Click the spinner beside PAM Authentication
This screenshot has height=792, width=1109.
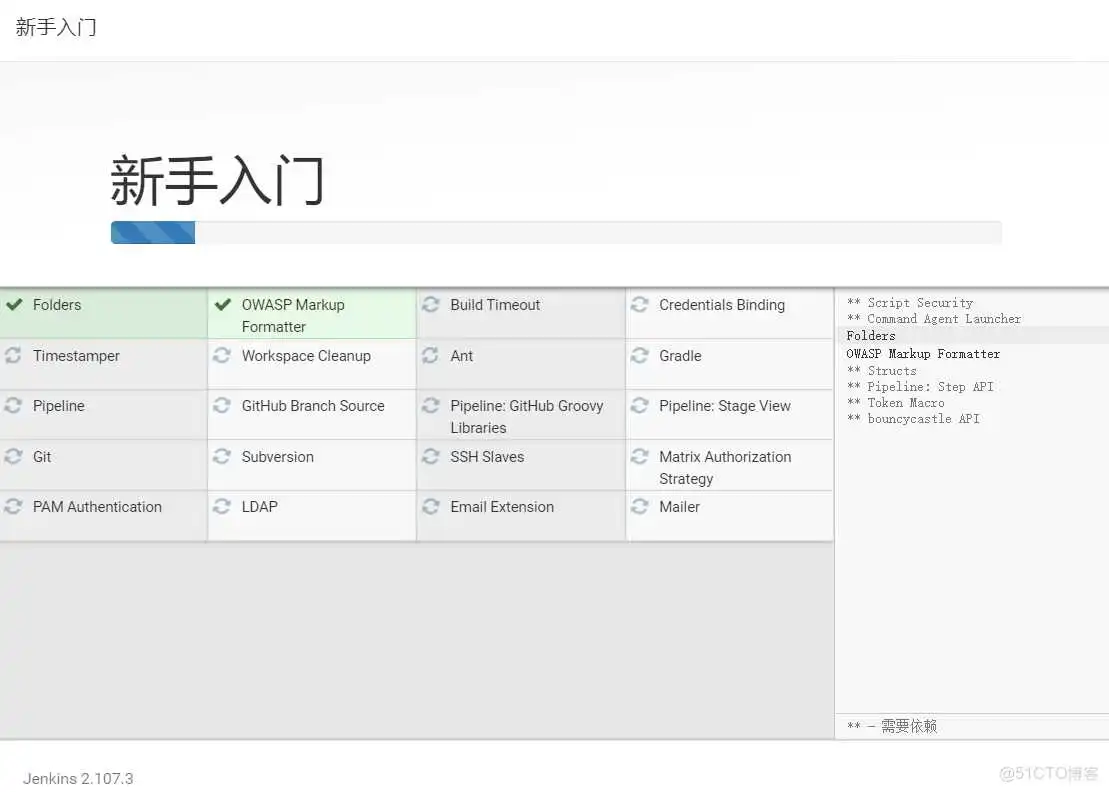click(14, 507)
